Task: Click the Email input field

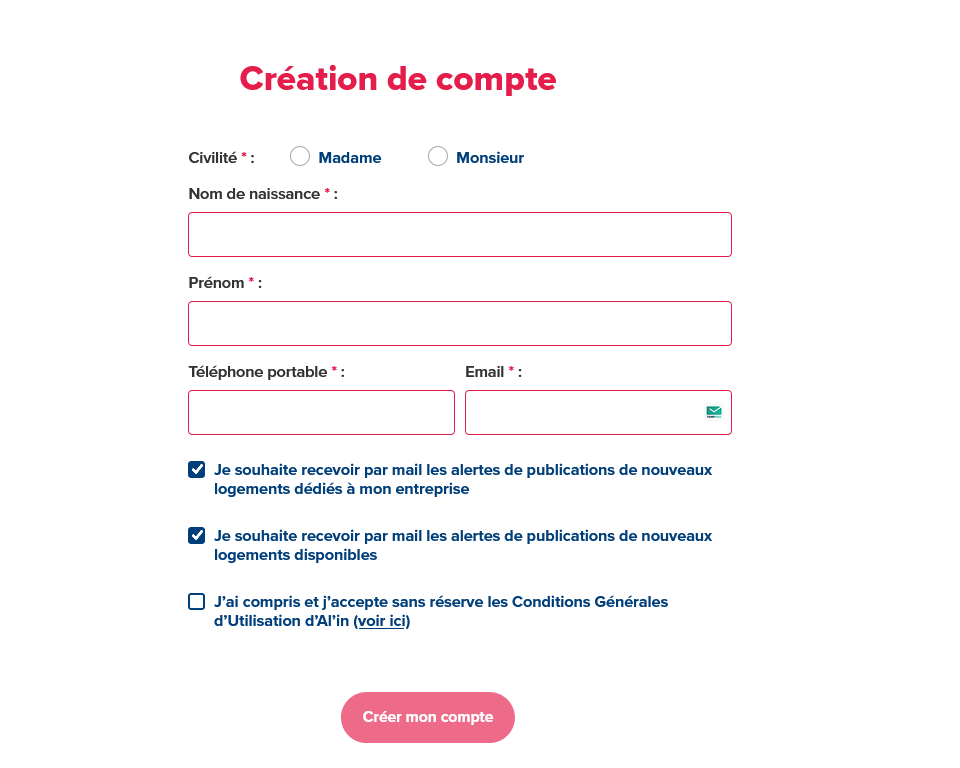Action: pos(580,412)
